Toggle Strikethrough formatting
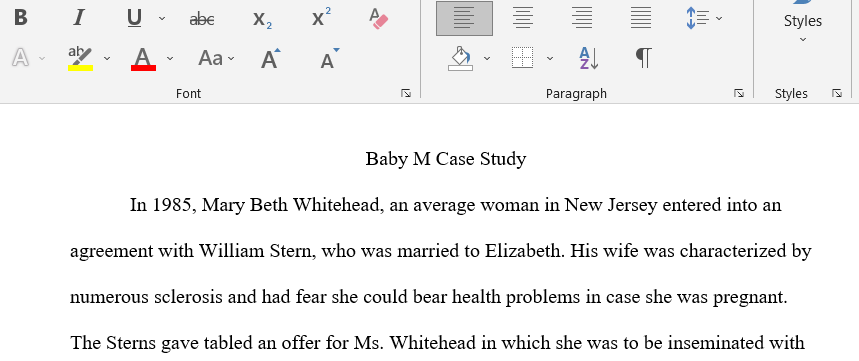 tap(202, 19)
